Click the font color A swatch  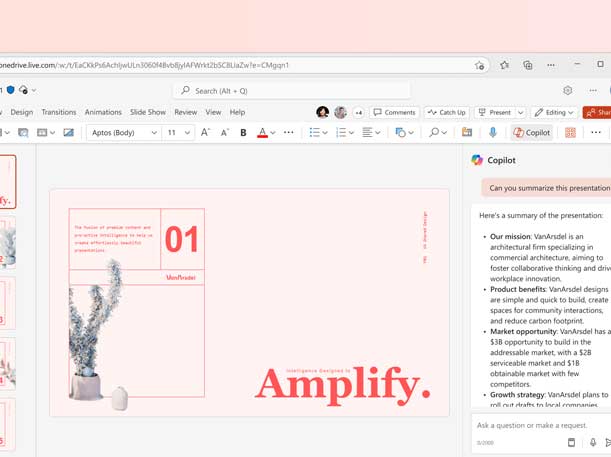[x=262, y=133]
